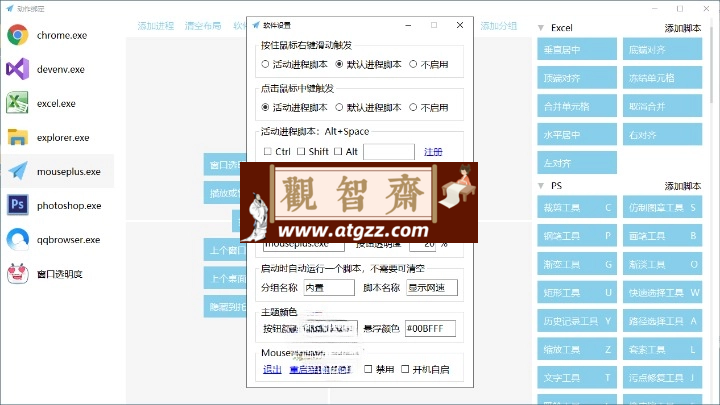Click the 钢笔工具 P script button
720x405 pixels.
coord(577,236)
